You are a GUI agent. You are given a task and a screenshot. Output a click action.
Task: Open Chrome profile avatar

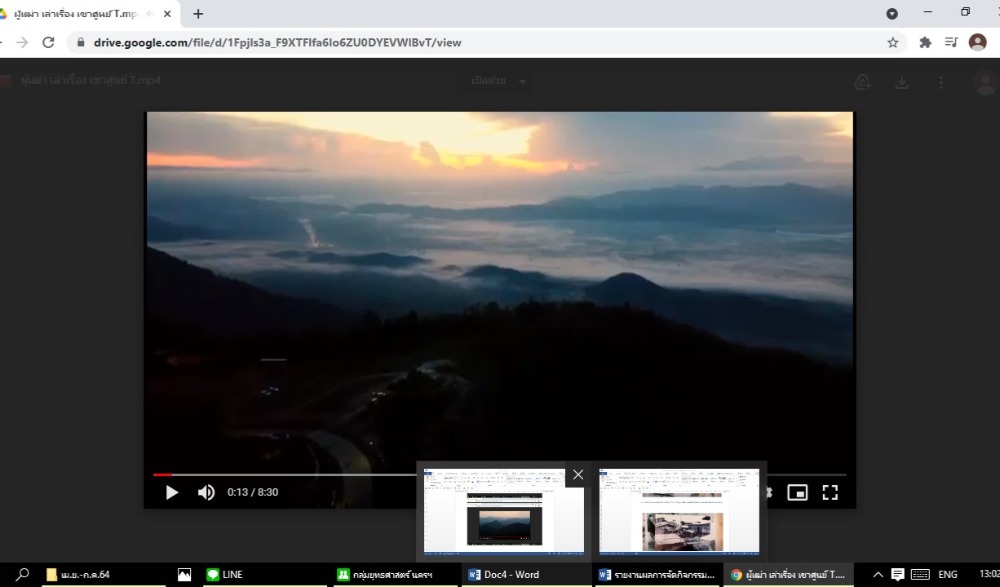[978, 43]
